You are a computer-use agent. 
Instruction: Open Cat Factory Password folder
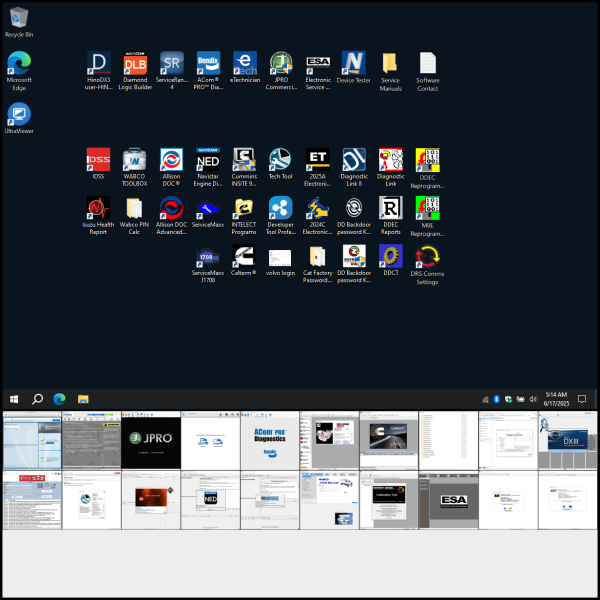(x=318, y=264)
